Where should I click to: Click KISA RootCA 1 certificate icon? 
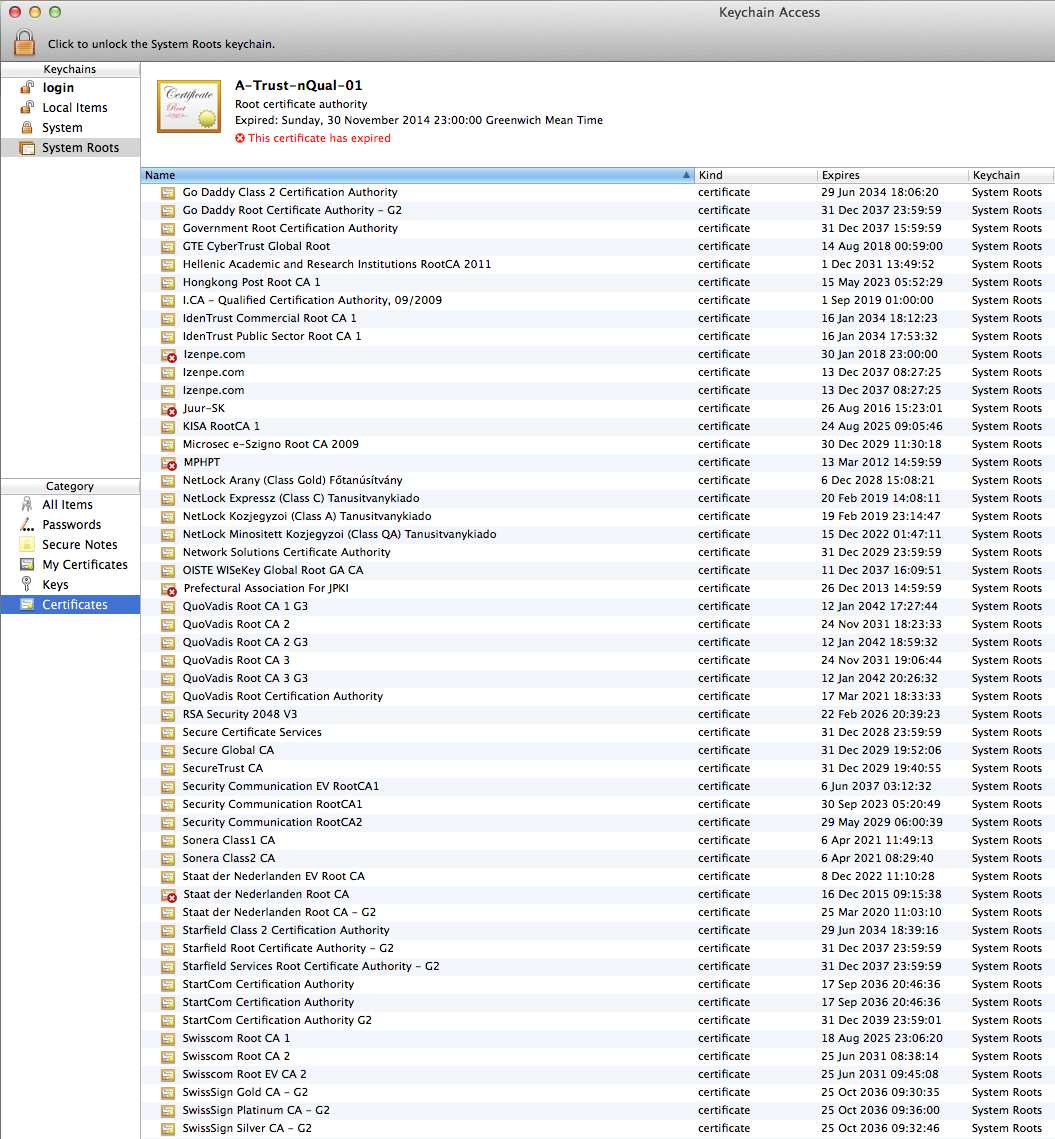[168, 426]
